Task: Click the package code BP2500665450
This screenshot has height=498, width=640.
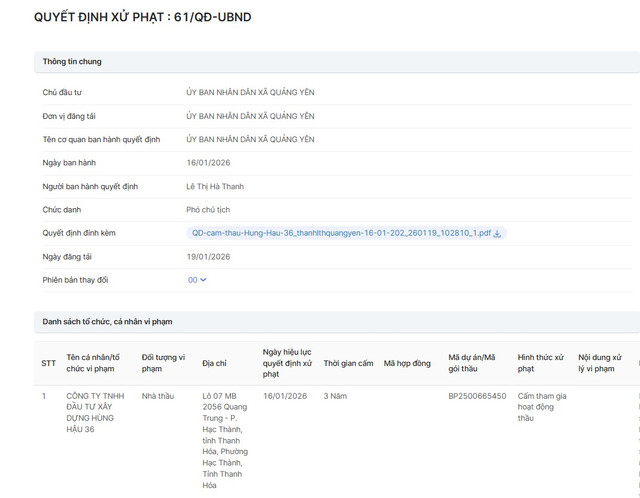Action: coord(477,396)
